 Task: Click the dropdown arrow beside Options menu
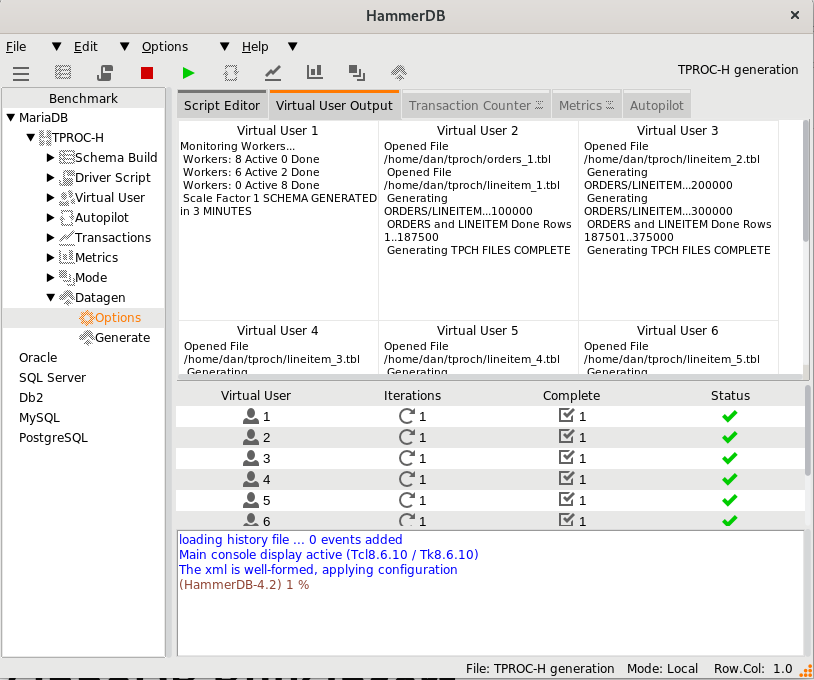224,47
